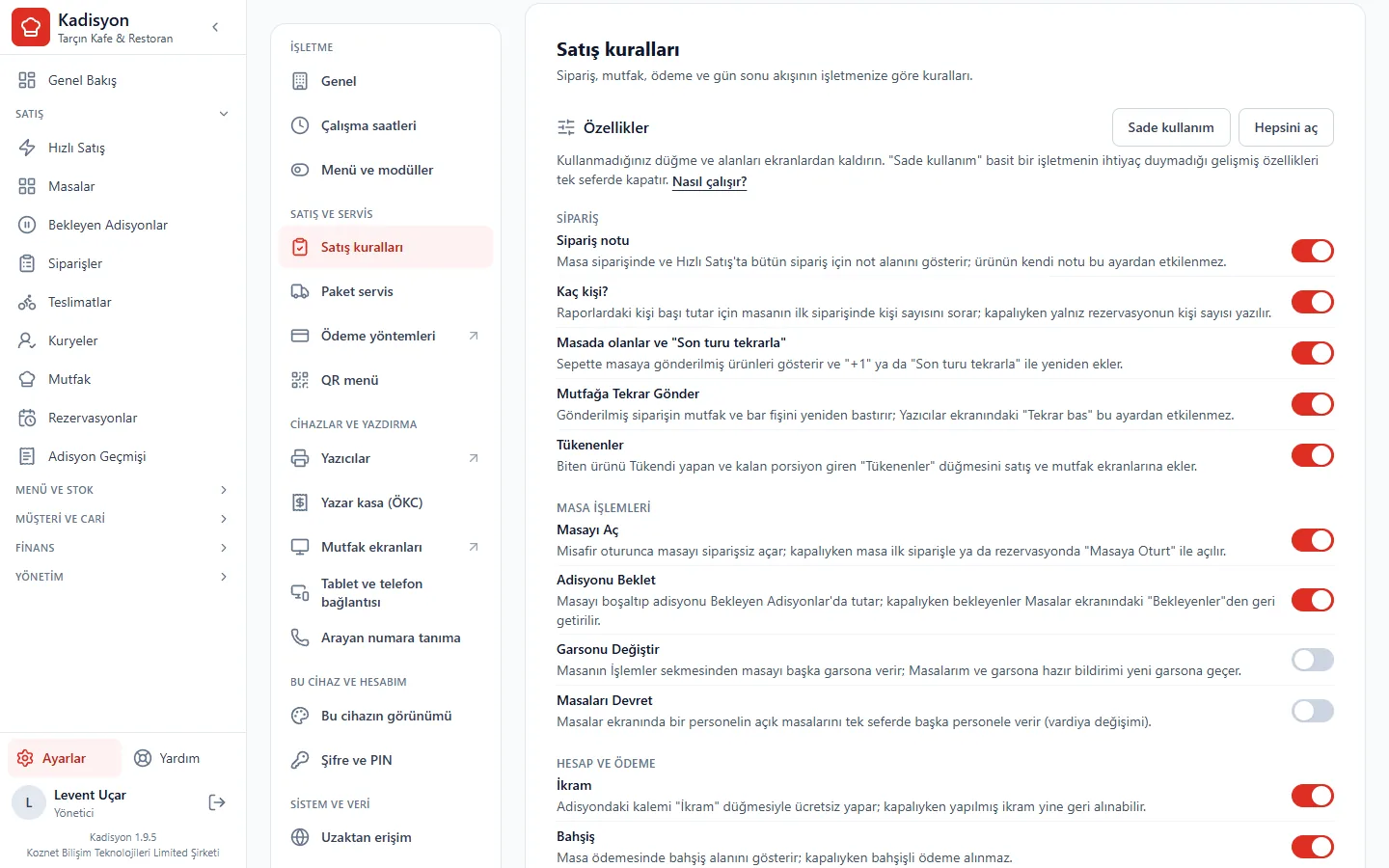
Task: Expand the YÖNETİM sidebar section
Action: [x=123, y=577]
